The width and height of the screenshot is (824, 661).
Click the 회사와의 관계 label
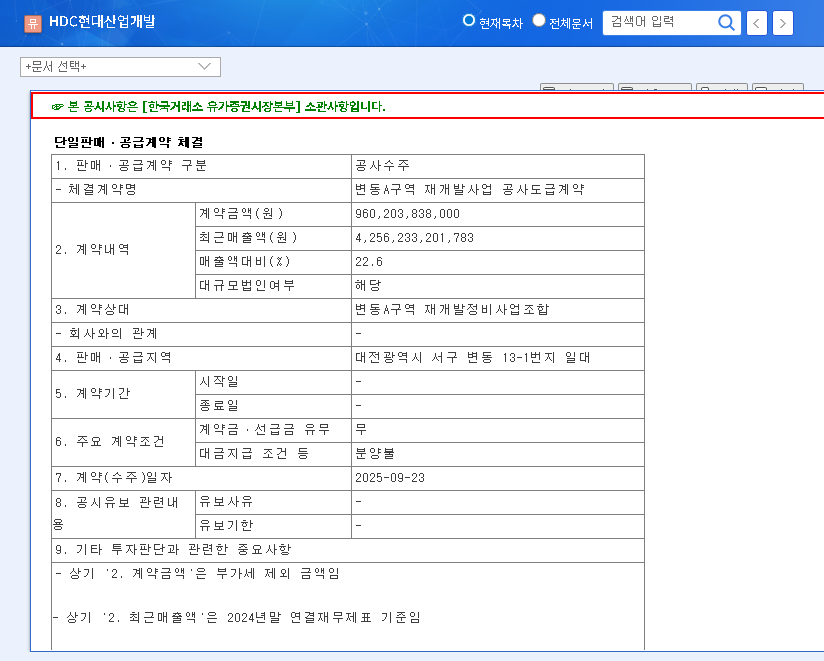click(x=107, y=334)
